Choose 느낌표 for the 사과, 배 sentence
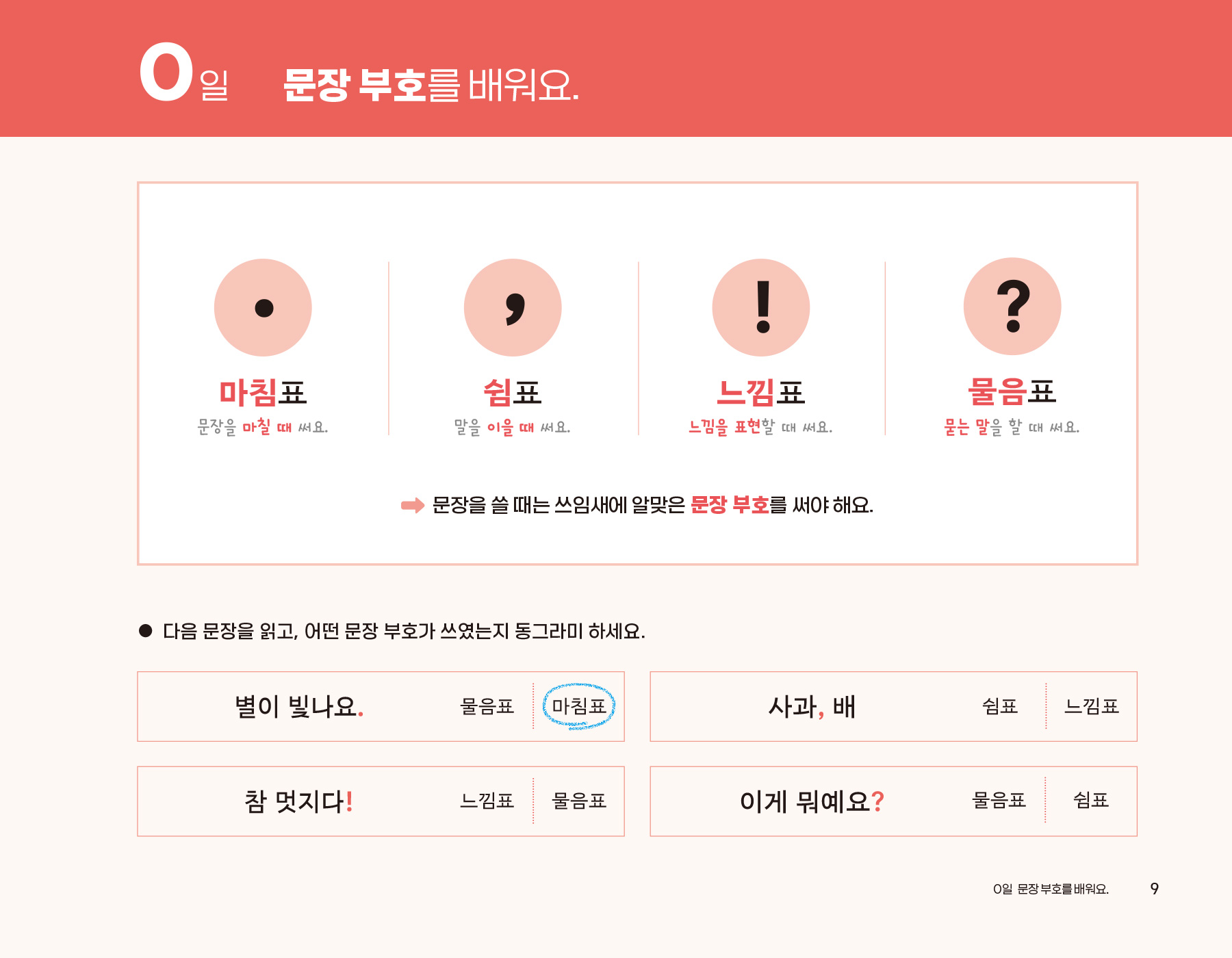 (1091, 706)
